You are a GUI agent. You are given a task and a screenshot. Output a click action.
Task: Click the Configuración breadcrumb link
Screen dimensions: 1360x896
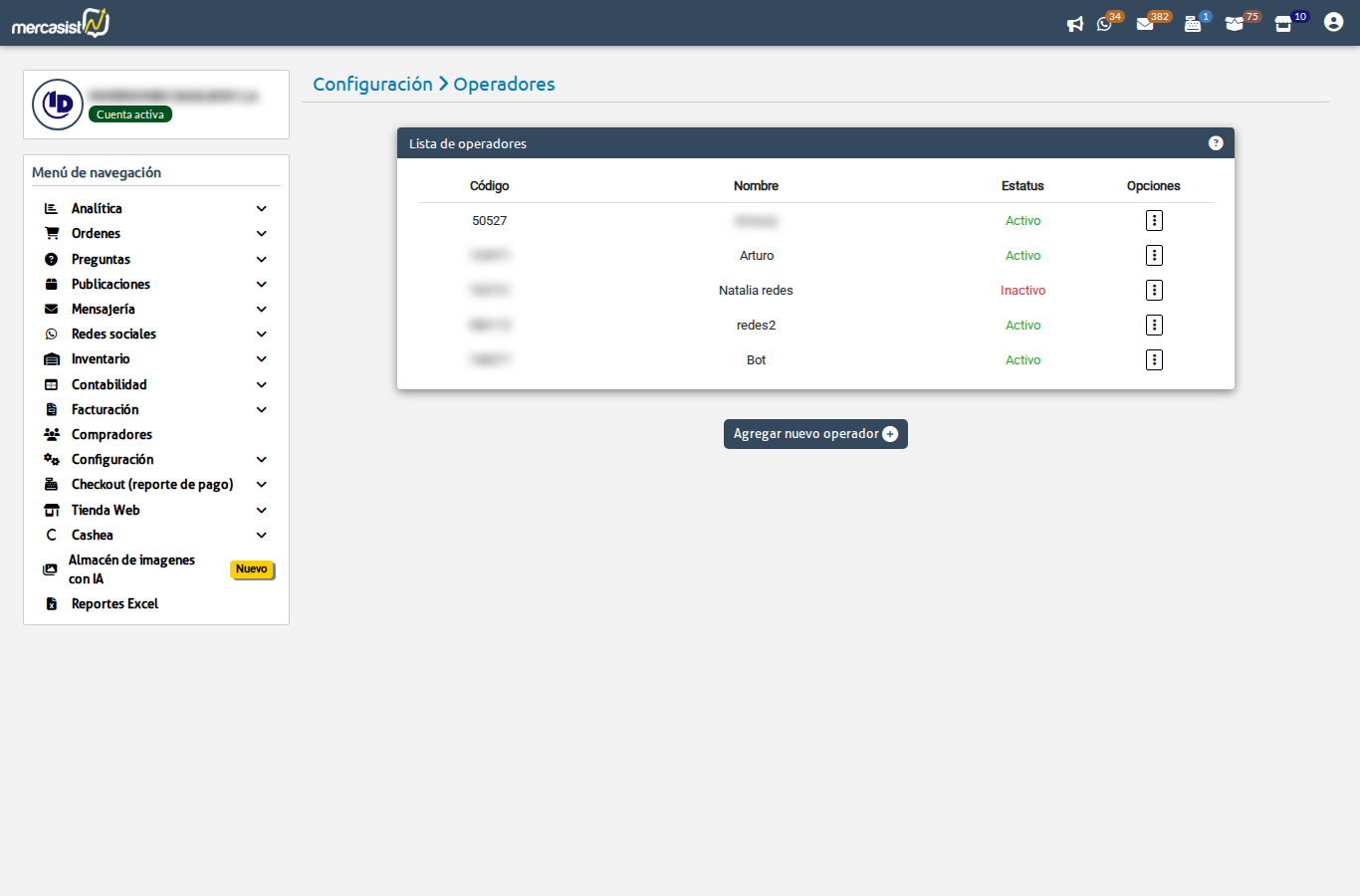(x=372, y=85)
